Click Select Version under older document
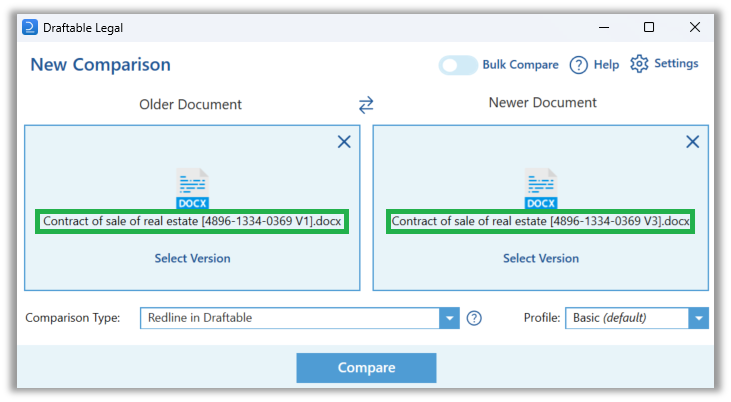 (x=193, y=258)
